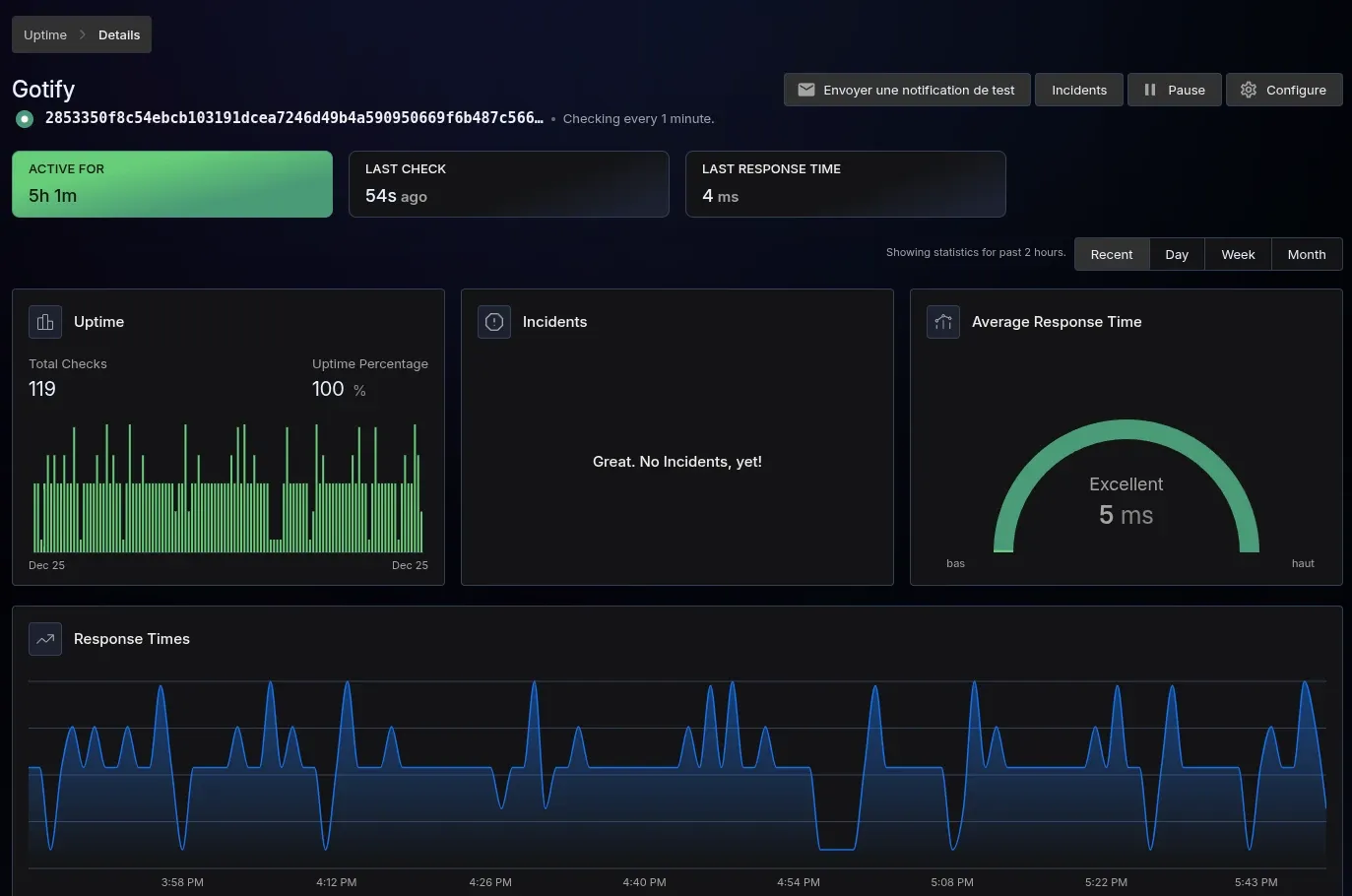
Task: Switch to the Recent statistics tab
Action: [1111, 254]
